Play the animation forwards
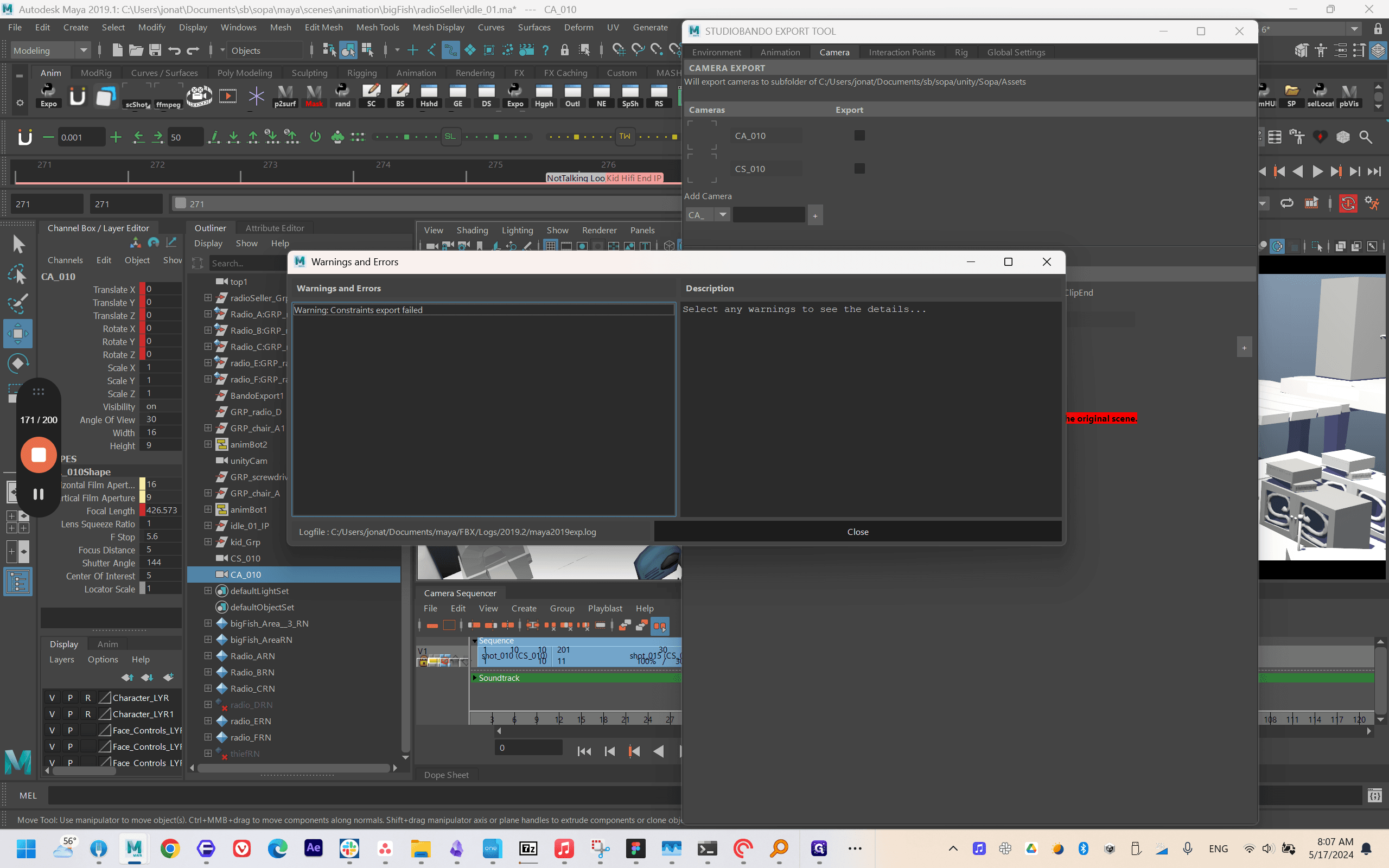 (1317, 171)
